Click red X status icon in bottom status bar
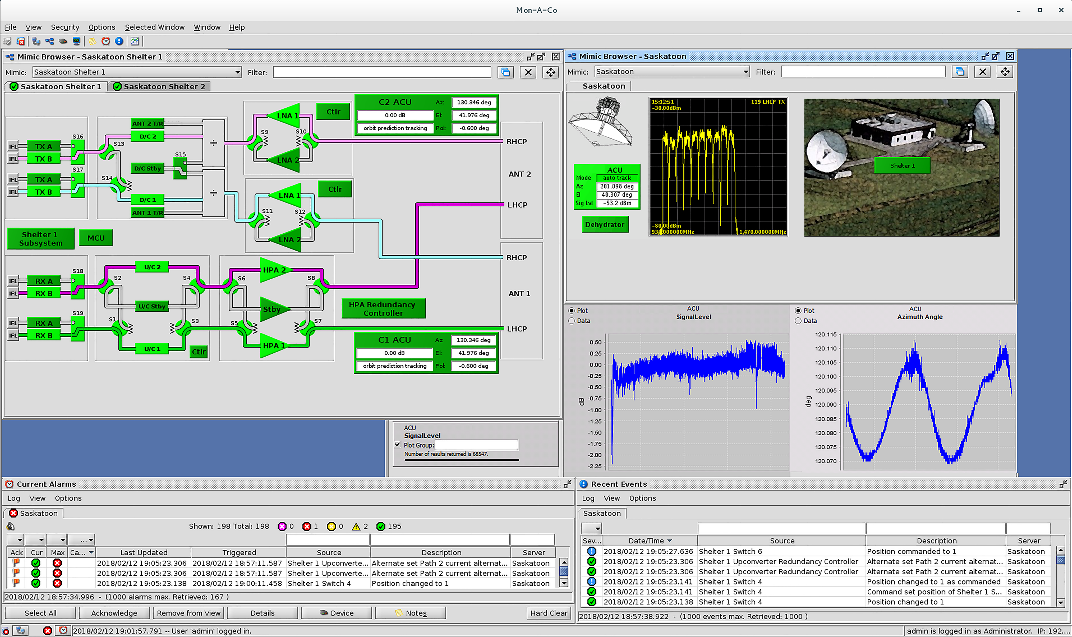This screenshot has height=637, width=1072. (x=47, y=630)
